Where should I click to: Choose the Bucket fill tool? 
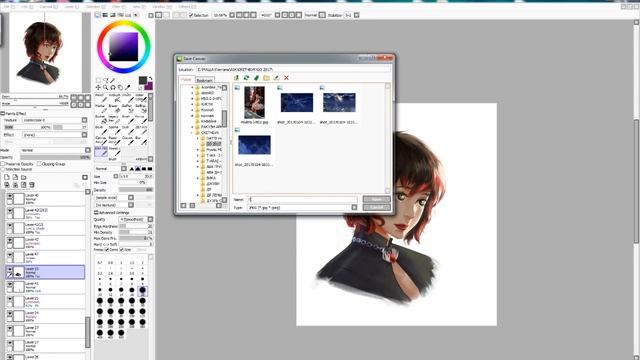[100, 119]
